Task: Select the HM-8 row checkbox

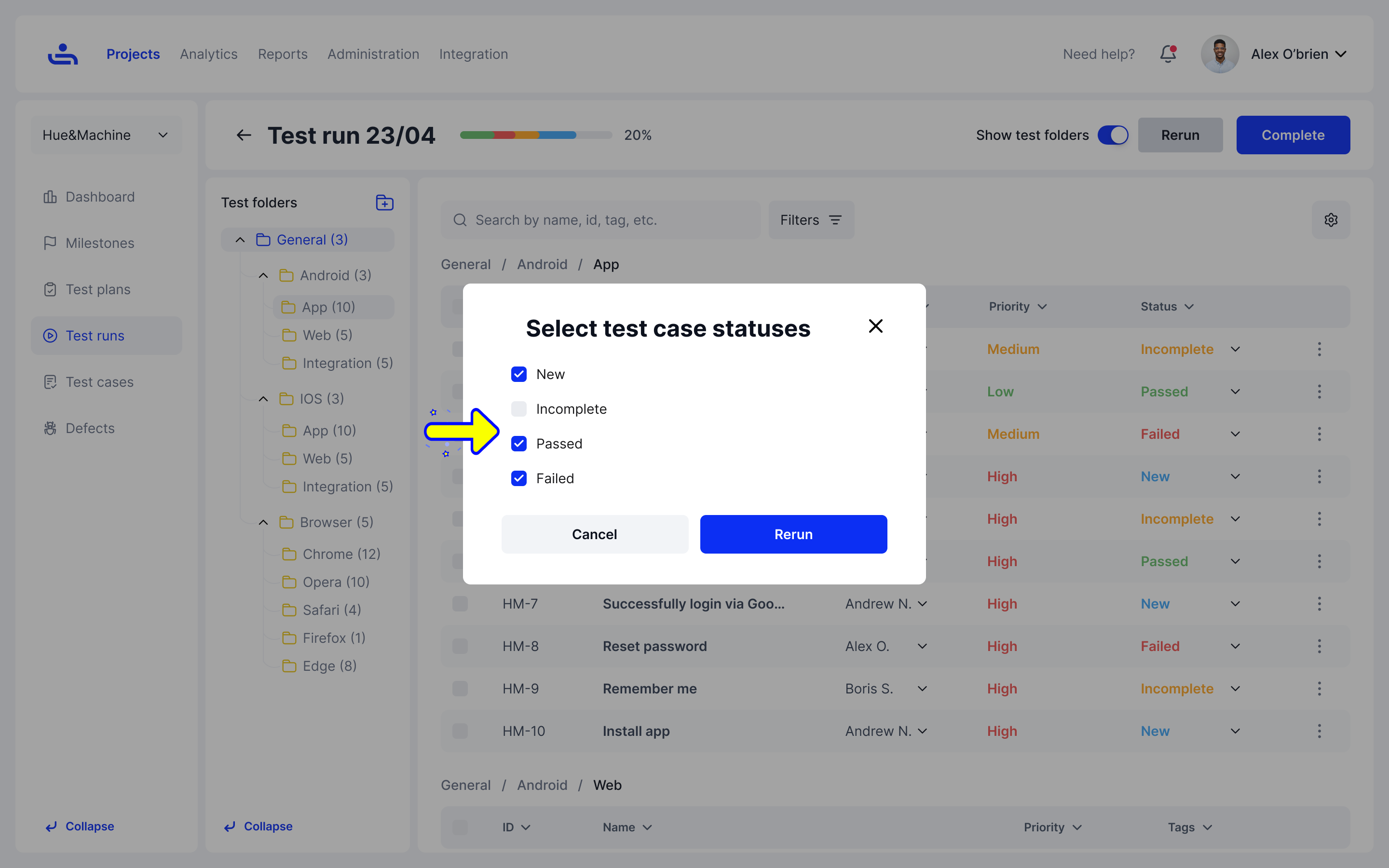Action: tap(460, 646)
